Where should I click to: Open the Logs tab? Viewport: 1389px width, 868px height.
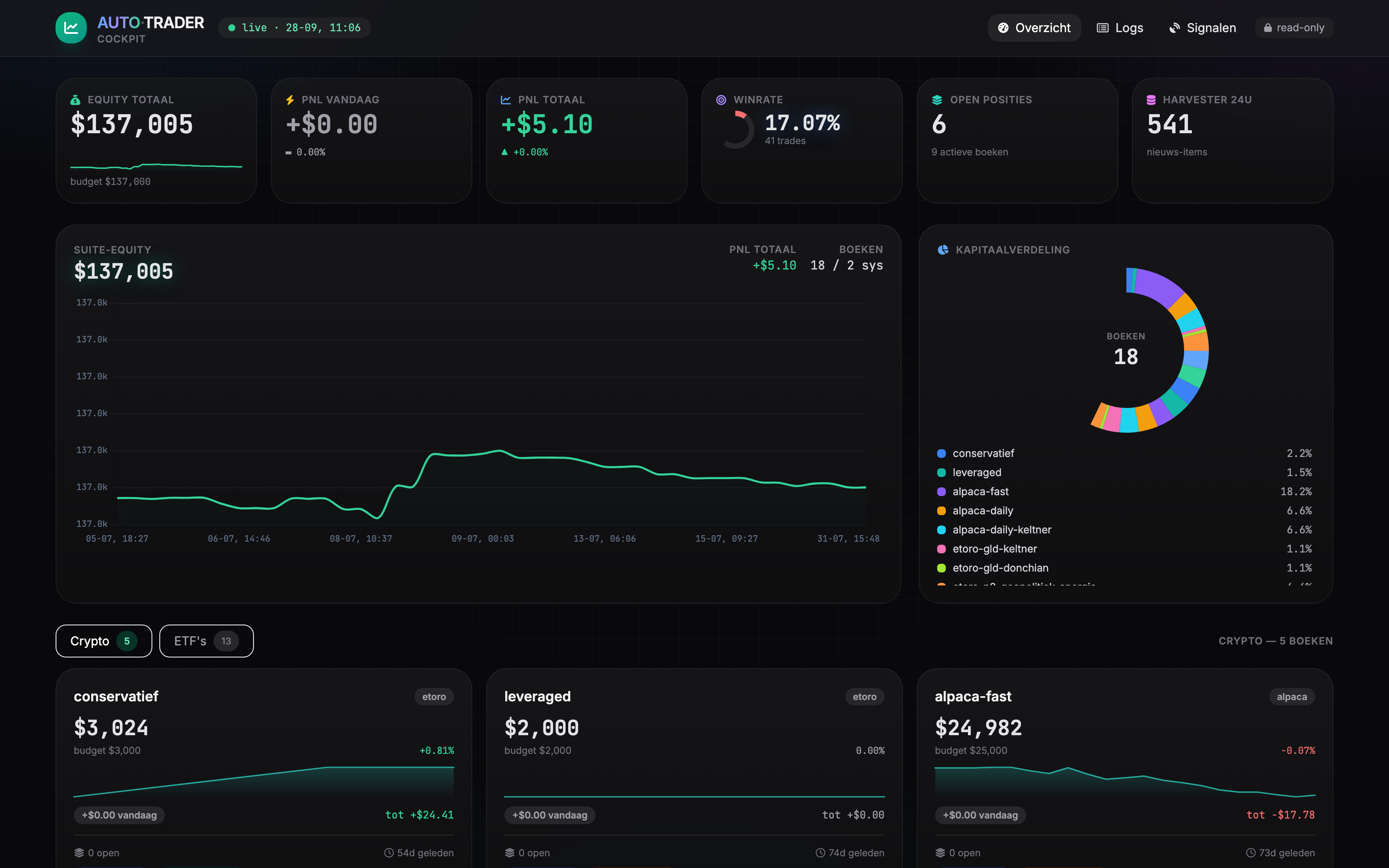click(1120, 27)
